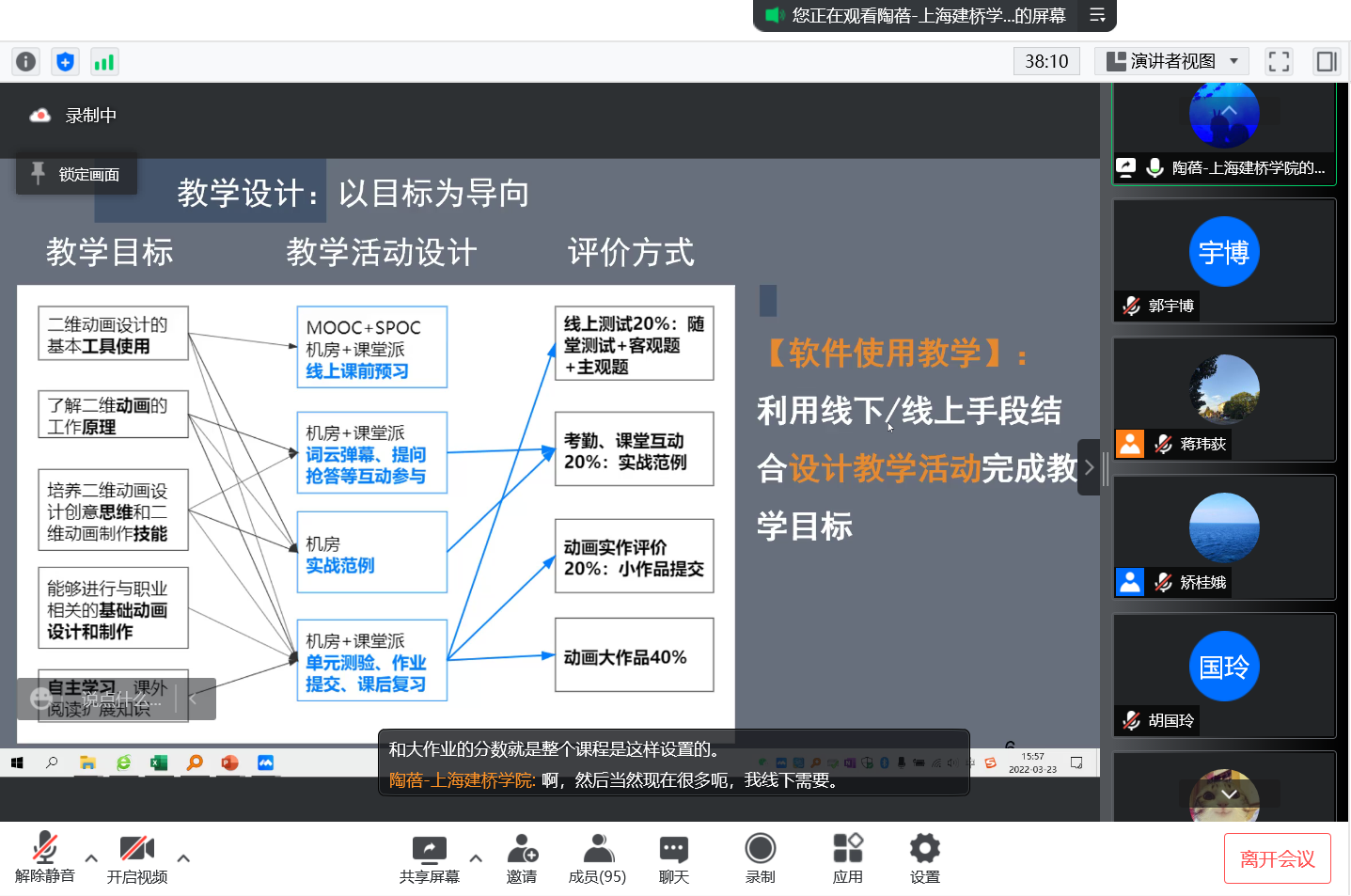Open the 演讲者视图 view dropdown
Viewport: 1351px width, 896px height.
pos(1171,62)
